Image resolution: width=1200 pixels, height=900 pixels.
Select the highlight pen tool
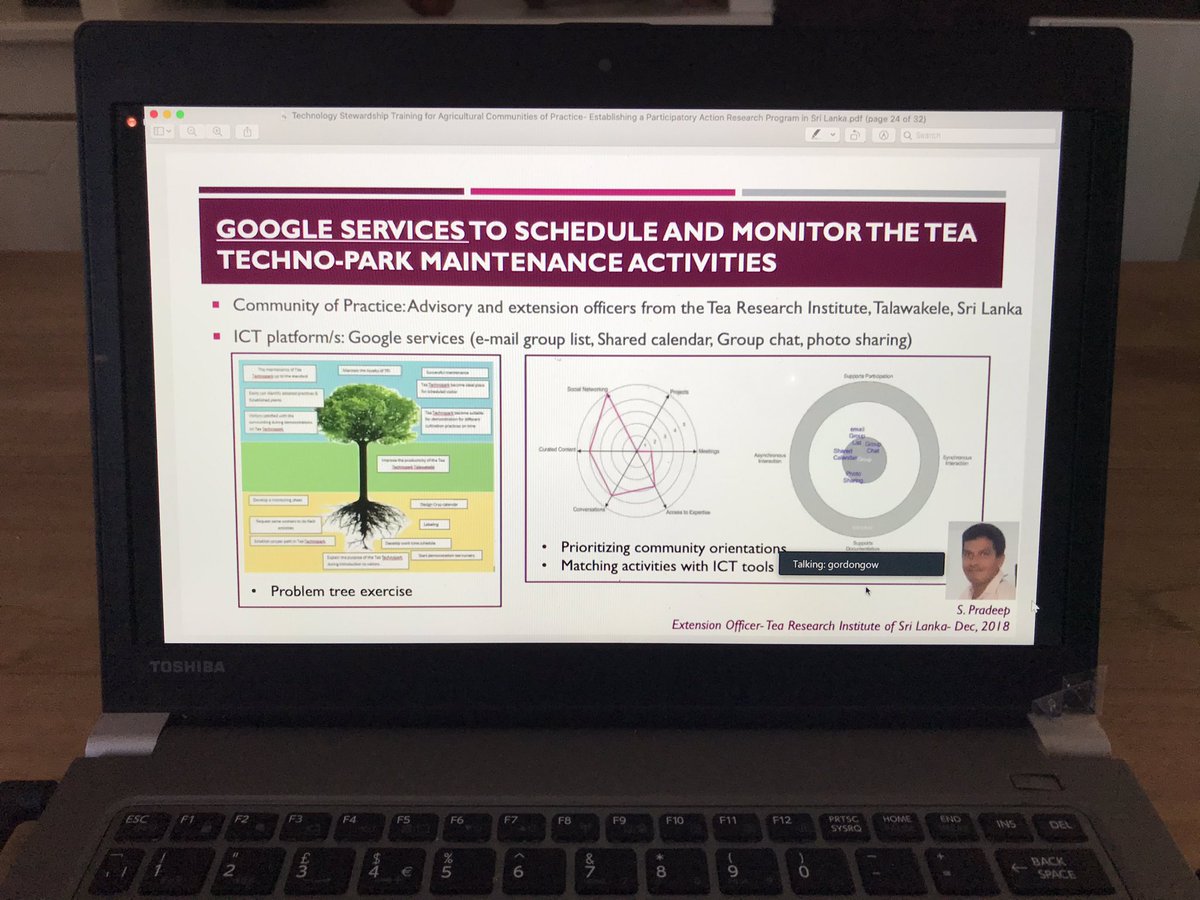point(817,134)
